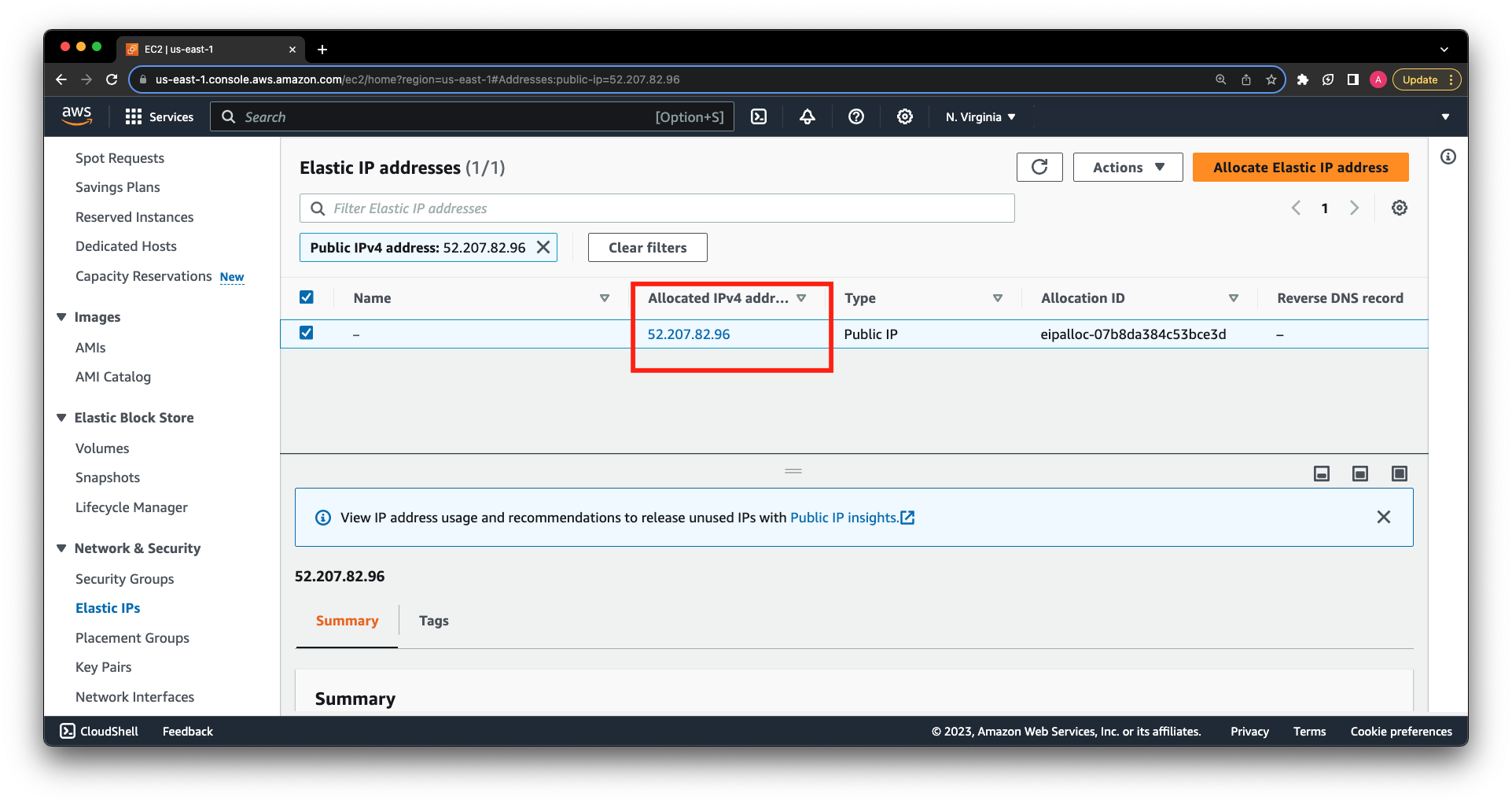This screenshot has width=1512, height=804.
Task: Remove the Public IPv4 address filter token
Action: (x=543, y=247)
